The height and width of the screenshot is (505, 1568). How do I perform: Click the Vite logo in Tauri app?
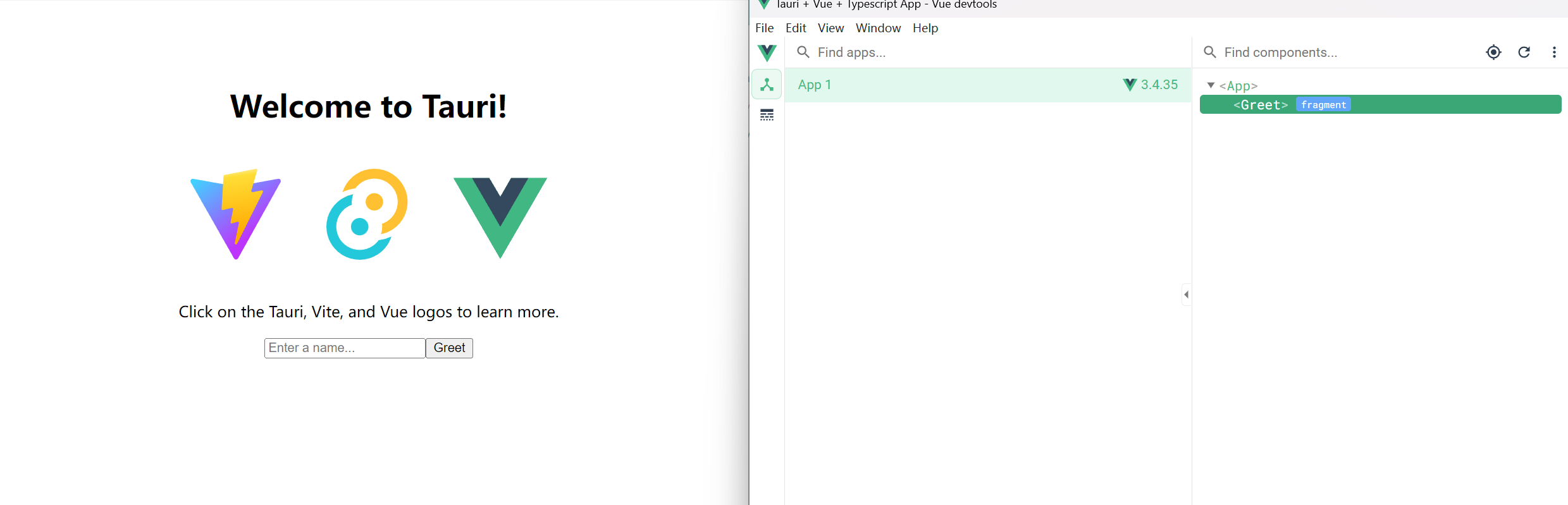coord(236,214)
